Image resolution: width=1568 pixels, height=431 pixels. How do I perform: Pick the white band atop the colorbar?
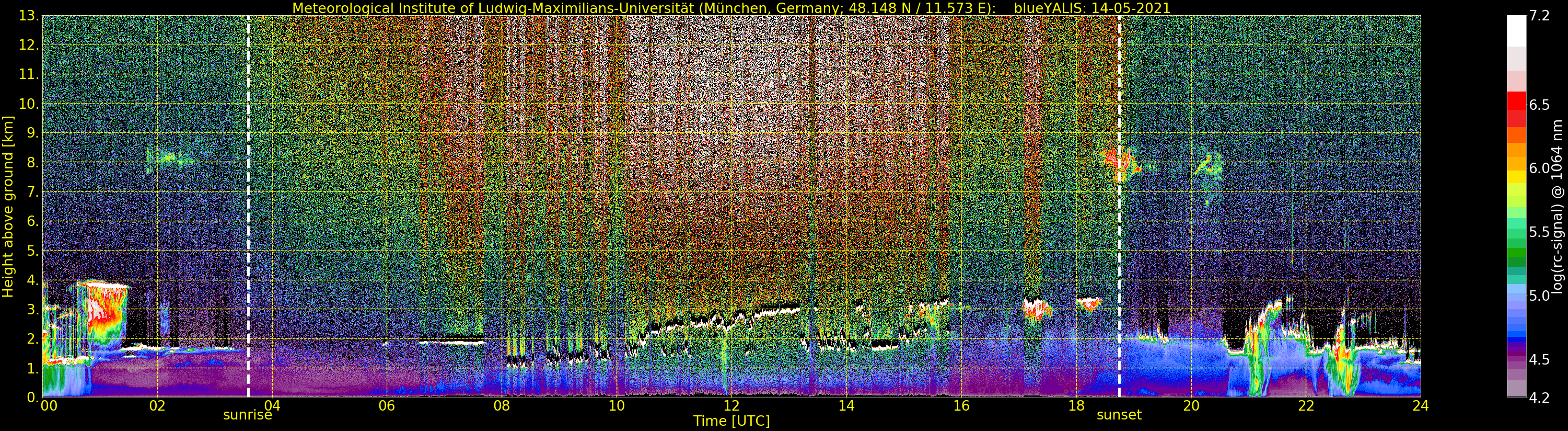1516,30
